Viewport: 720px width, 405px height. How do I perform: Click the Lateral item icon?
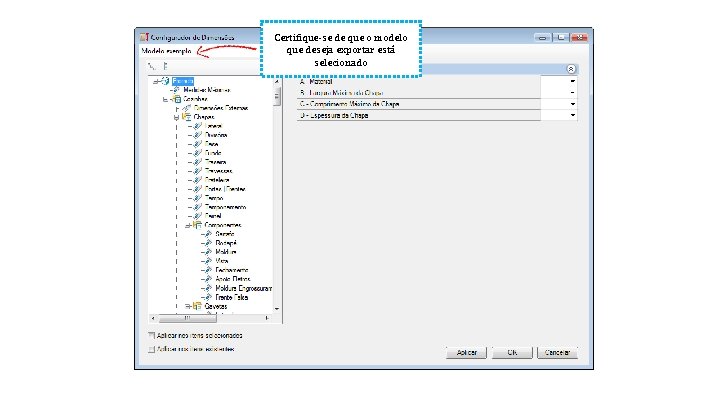[x=198, y=126]
